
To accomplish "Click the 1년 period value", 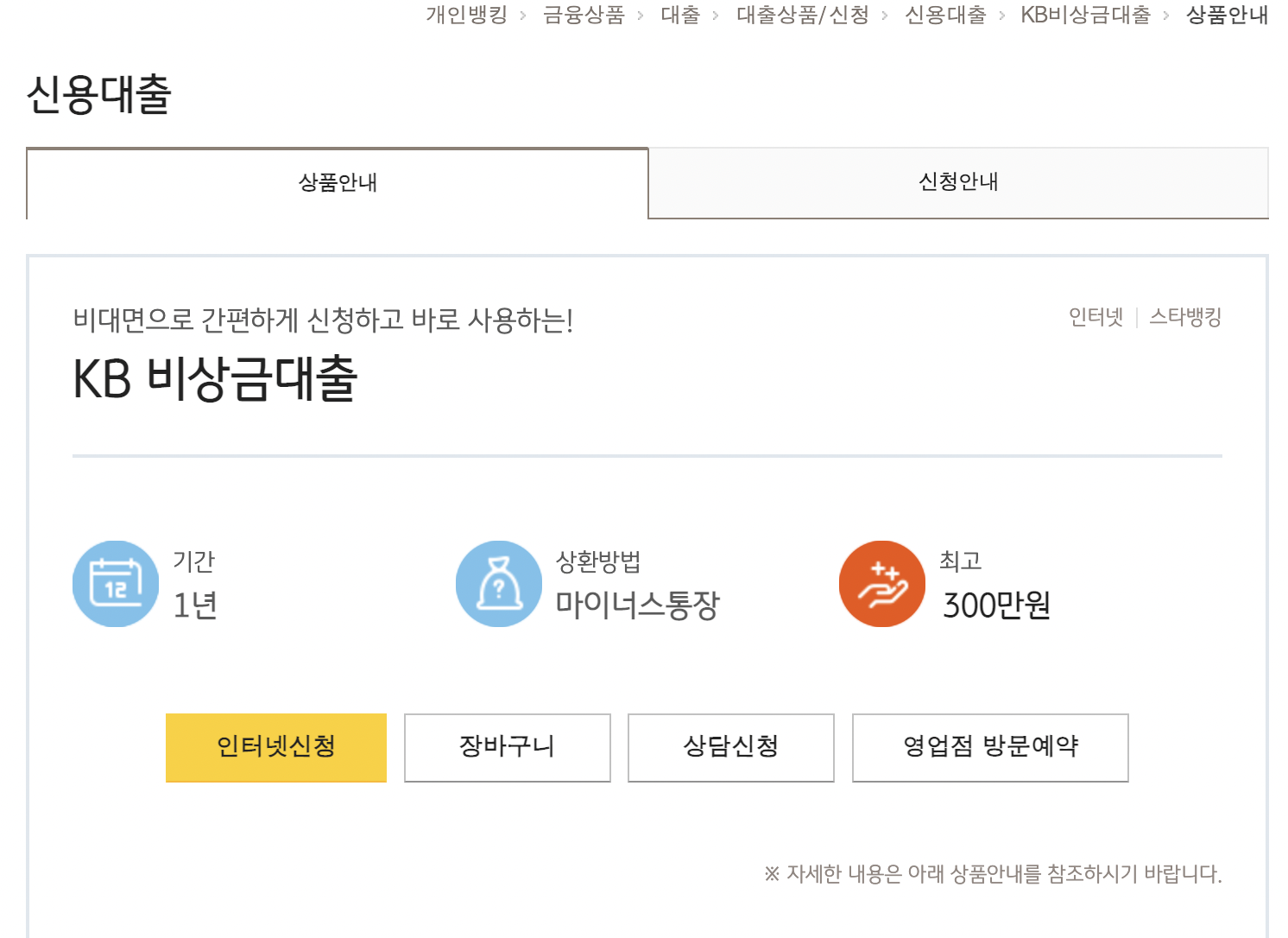I will coord(195,605).
